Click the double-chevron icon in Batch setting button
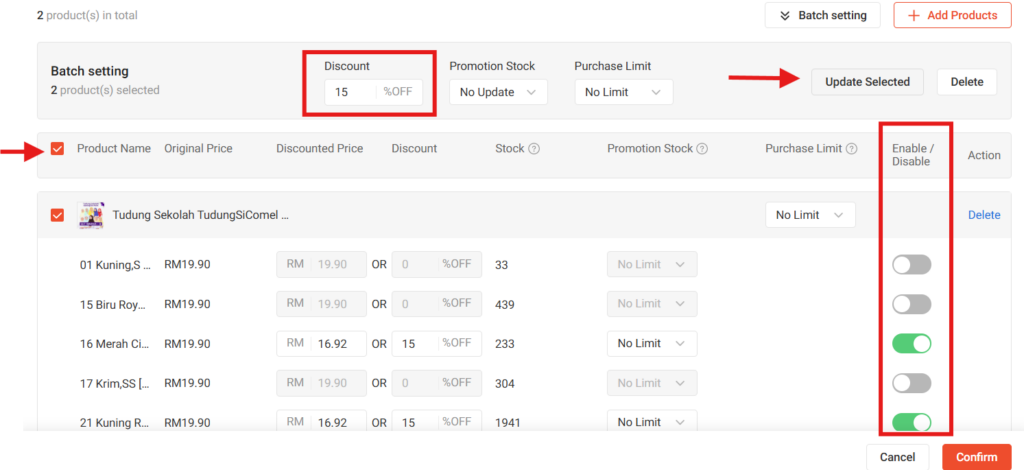The height and width of the screenshot is (470, 1024). click(x=786, y=15)
